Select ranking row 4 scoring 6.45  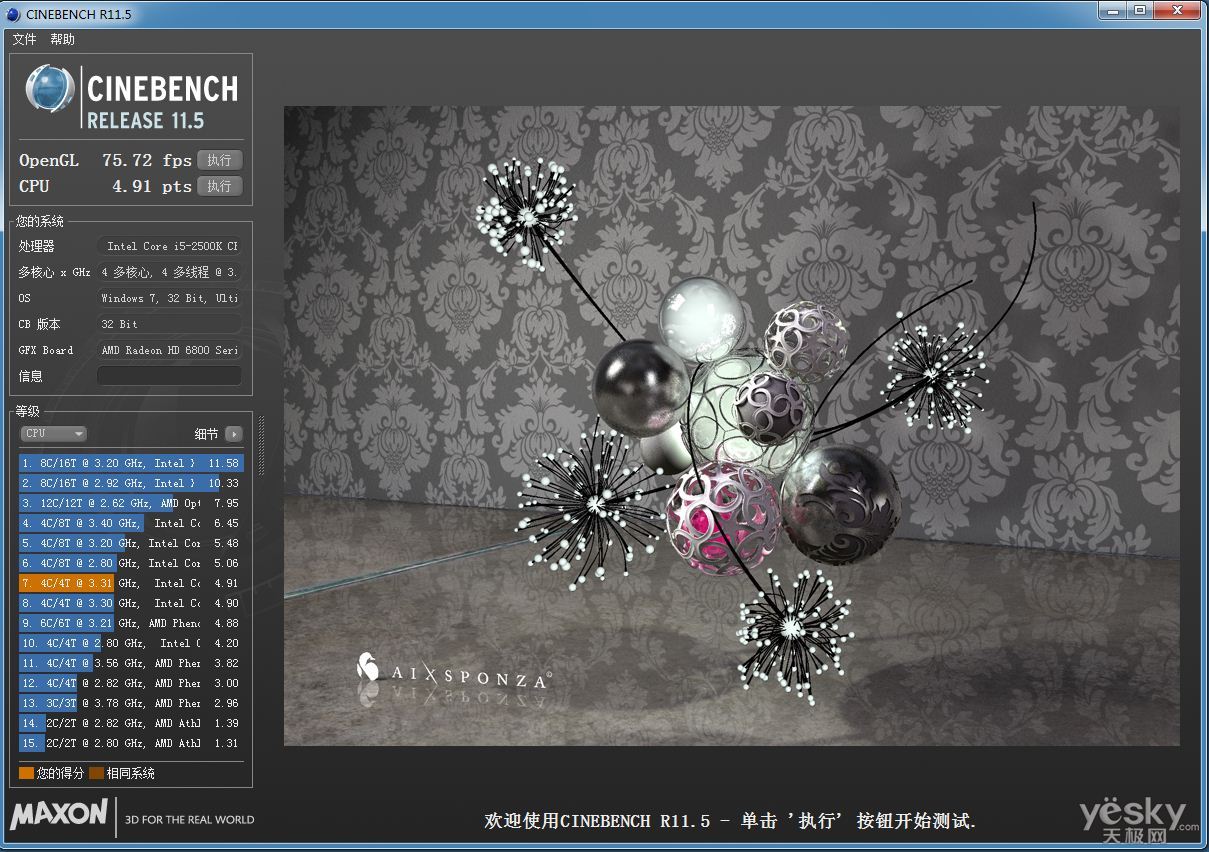[x=131, y=523]
